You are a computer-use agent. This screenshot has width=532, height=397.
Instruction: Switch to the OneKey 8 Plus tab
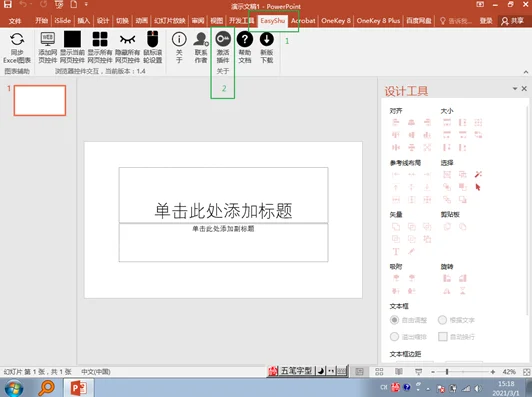378,21
